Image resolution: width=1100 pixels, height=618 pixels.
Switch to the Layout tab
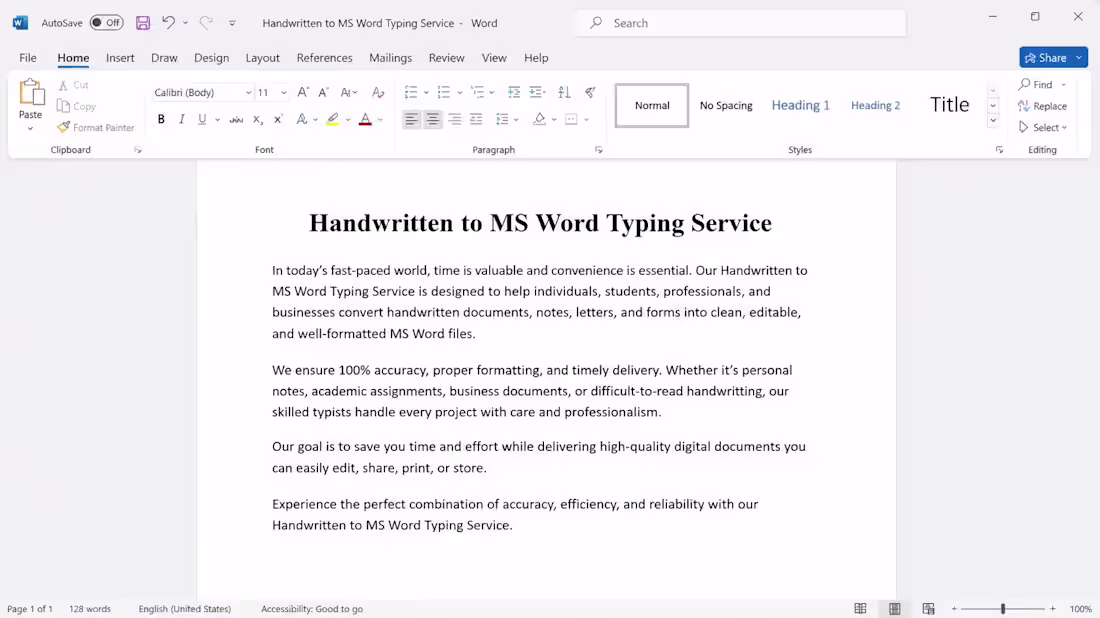pyautogui.click(x=262, y=58)
